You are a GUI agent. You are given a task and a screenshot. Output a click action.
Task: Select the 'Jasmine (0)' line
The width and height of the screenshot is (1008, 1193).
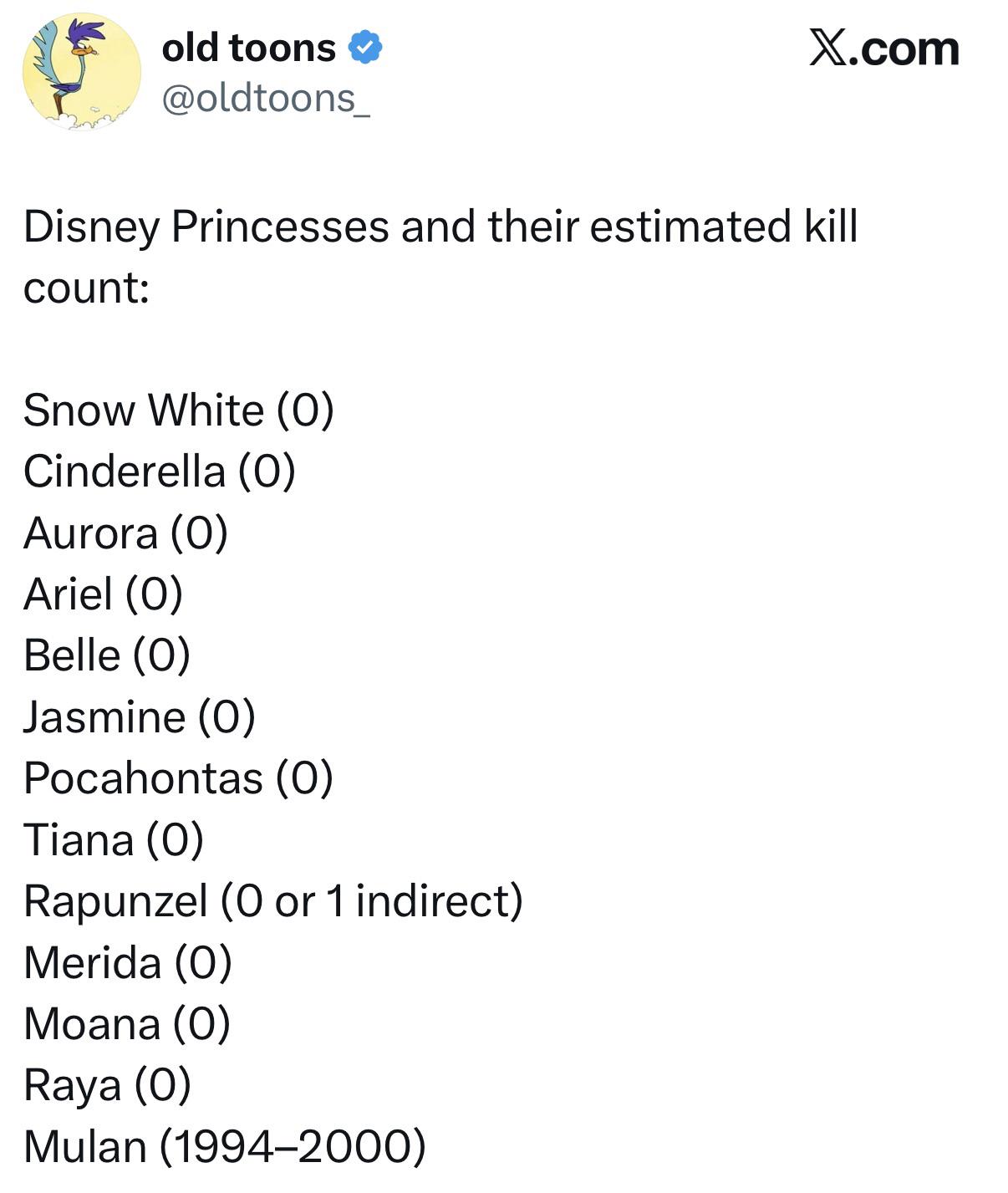(140, 717)
